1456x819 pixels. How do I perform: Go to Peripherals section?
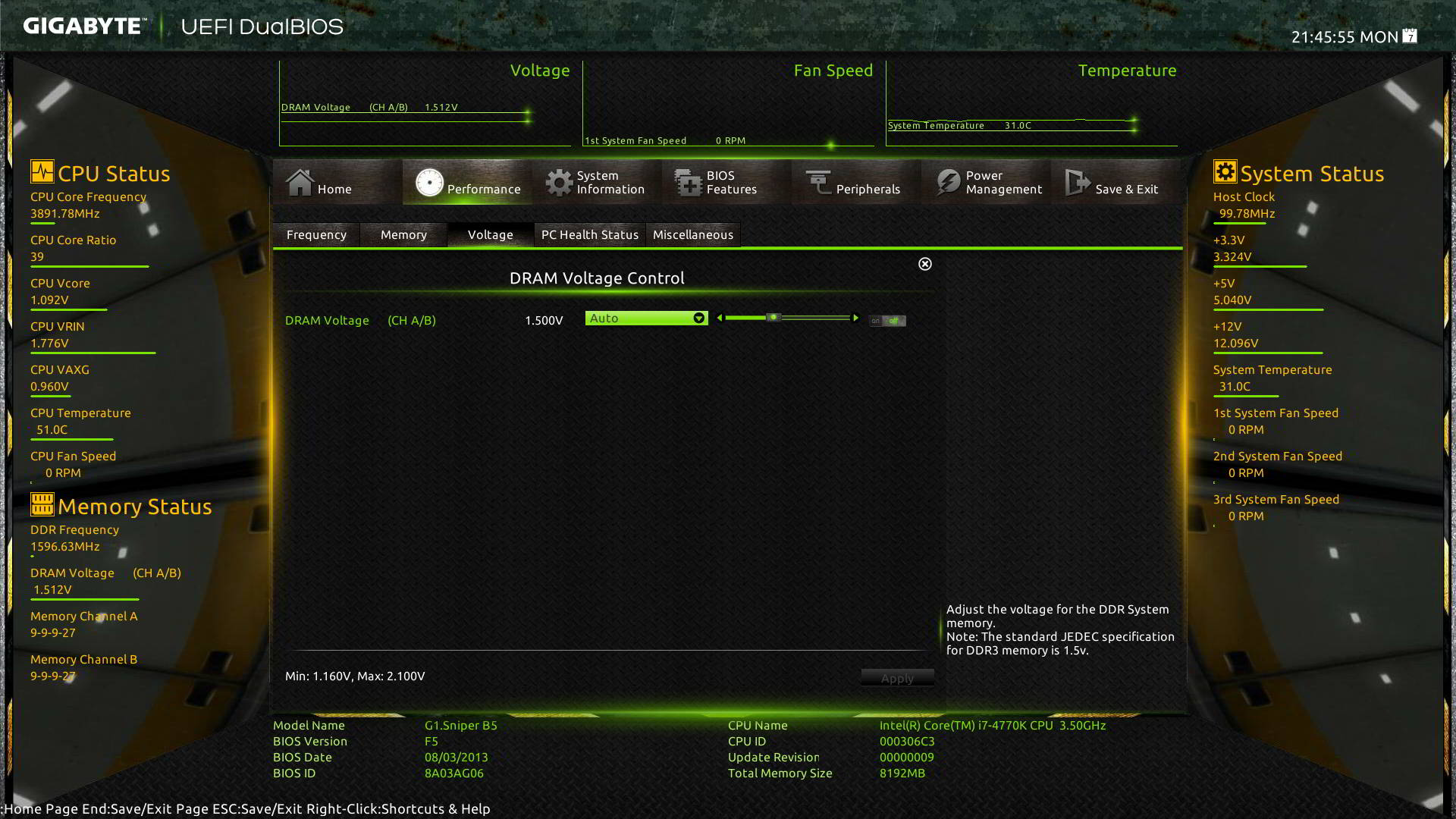(x=856, y=182)
